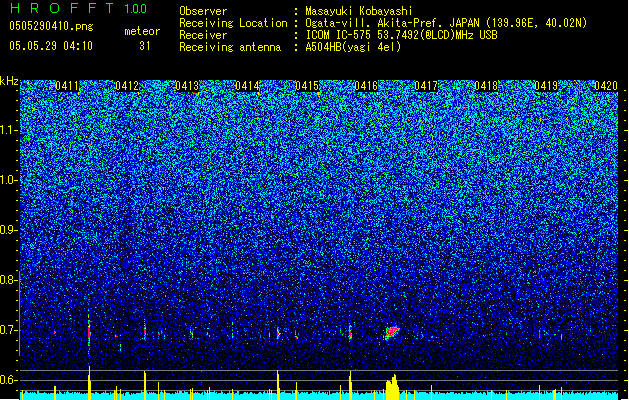This screenshot has height=400, width=629.
Task: Select the 0.9 frequency axis label
Action: tap(8, 230)
